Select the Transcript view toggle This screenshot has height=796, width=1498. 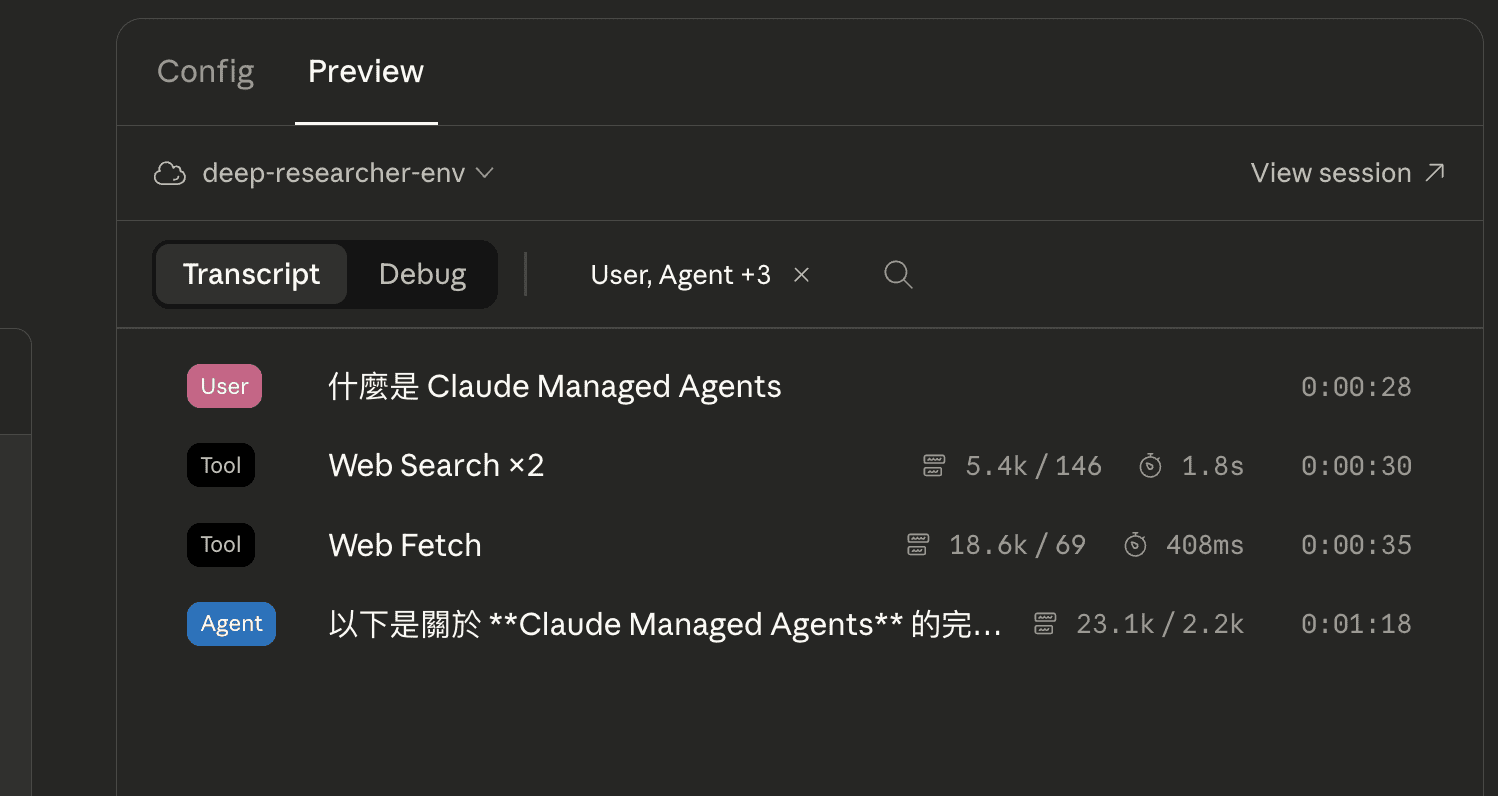[x=250, y=273]
